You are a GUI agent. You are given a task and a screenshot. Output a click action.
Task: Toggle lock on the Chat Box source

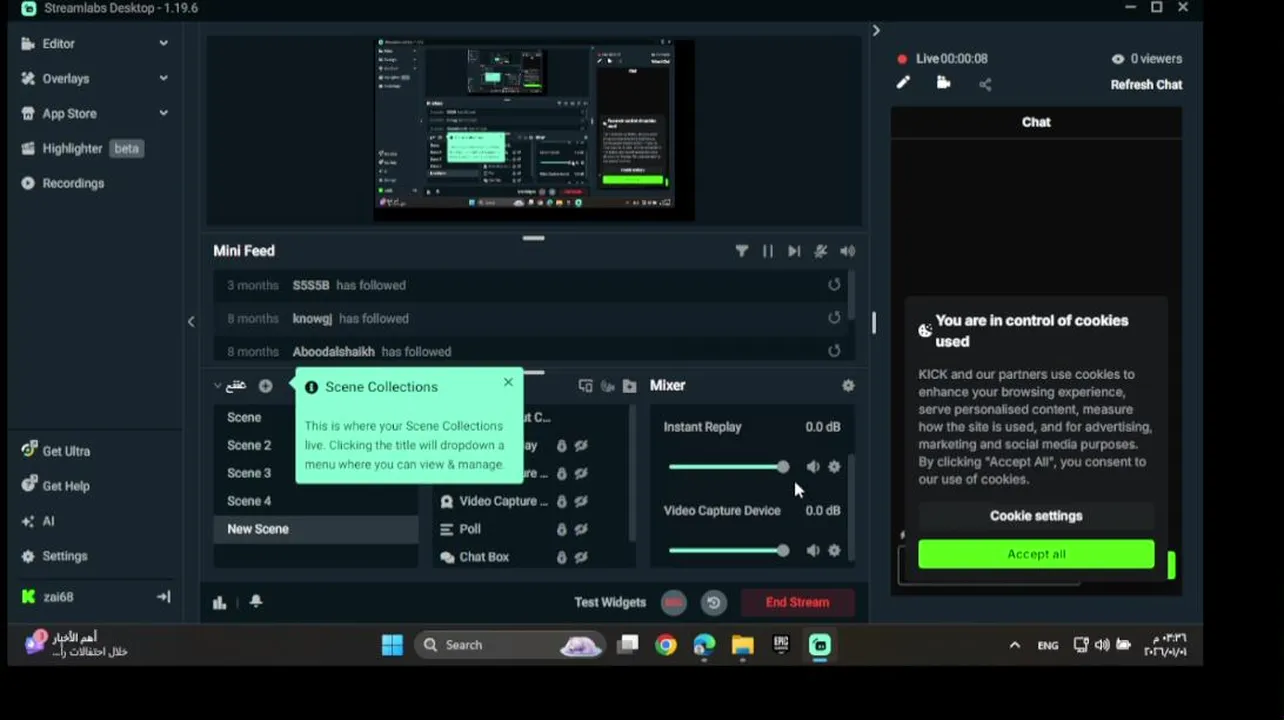(x=561, y=558)
